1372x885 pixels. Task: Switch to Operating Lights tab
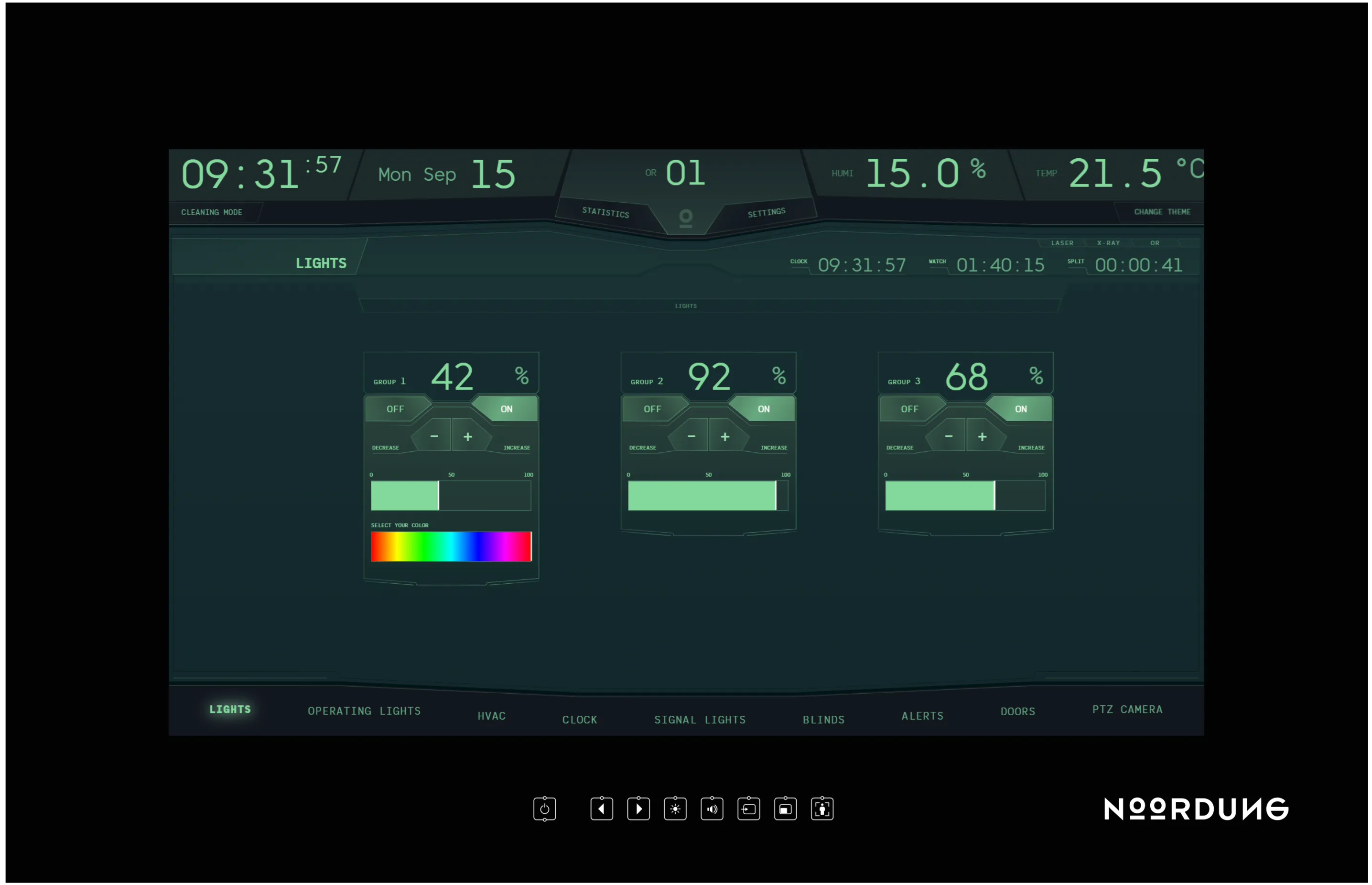364,711
